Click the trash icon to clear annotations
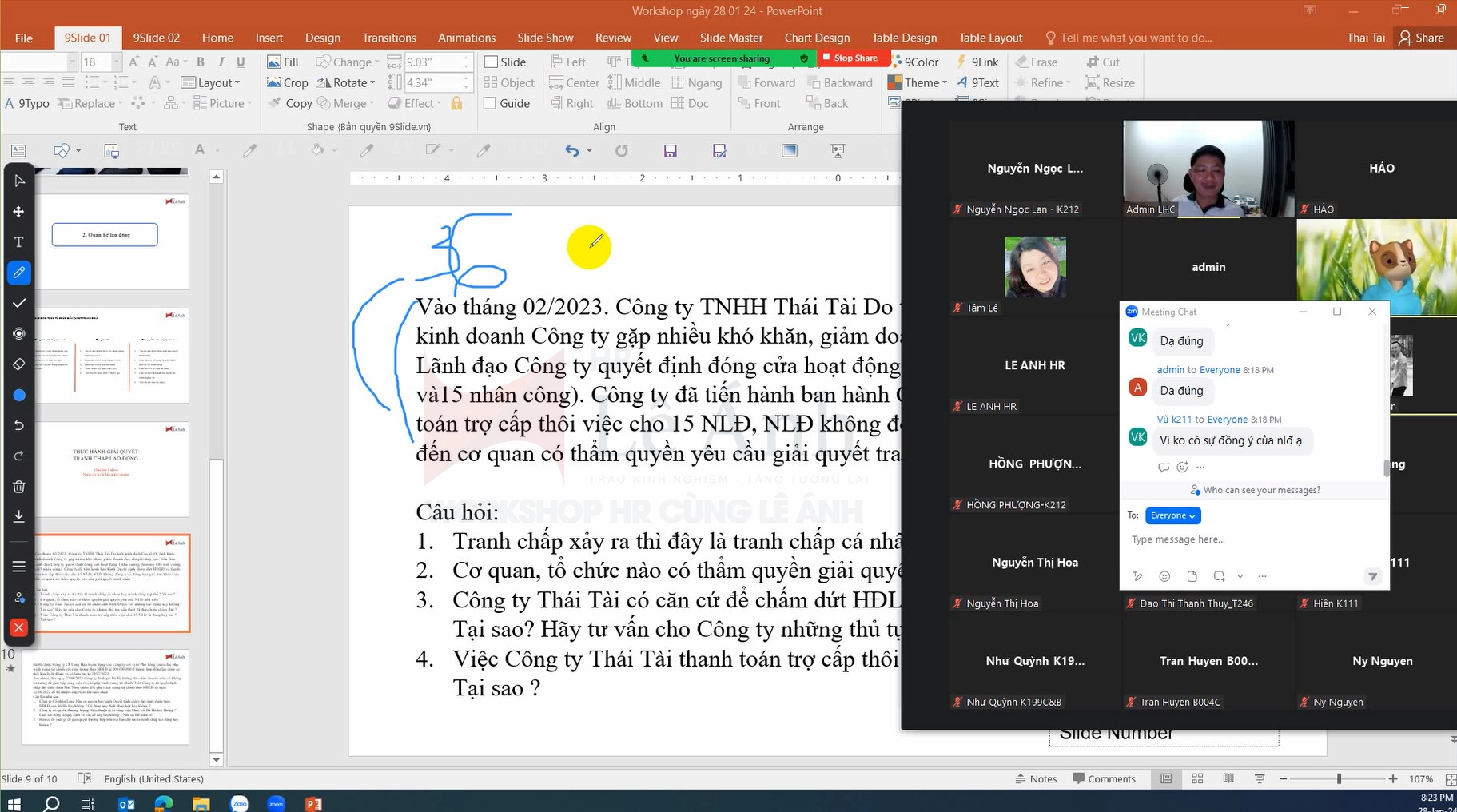1457x812 pixels. pyautogui.click(x=19, y=486)
